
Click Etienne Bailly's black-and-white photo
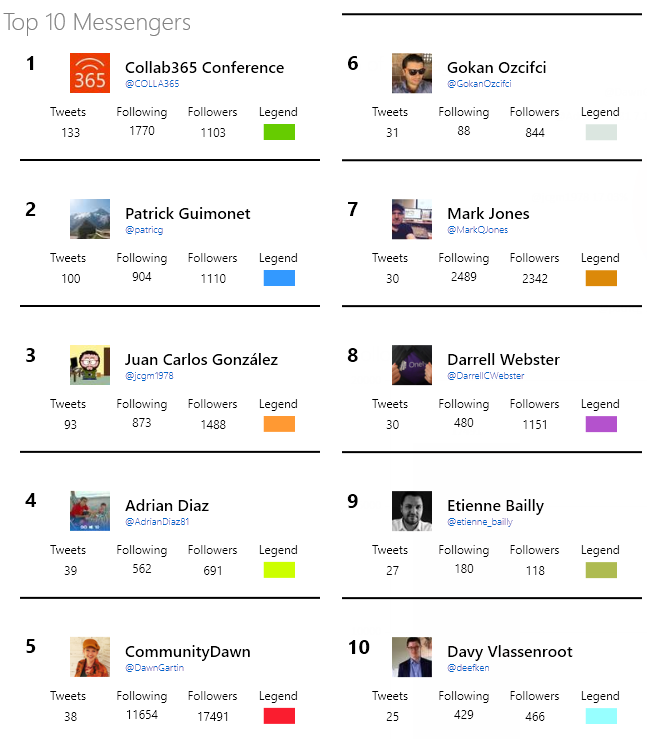tap(412, 511)
